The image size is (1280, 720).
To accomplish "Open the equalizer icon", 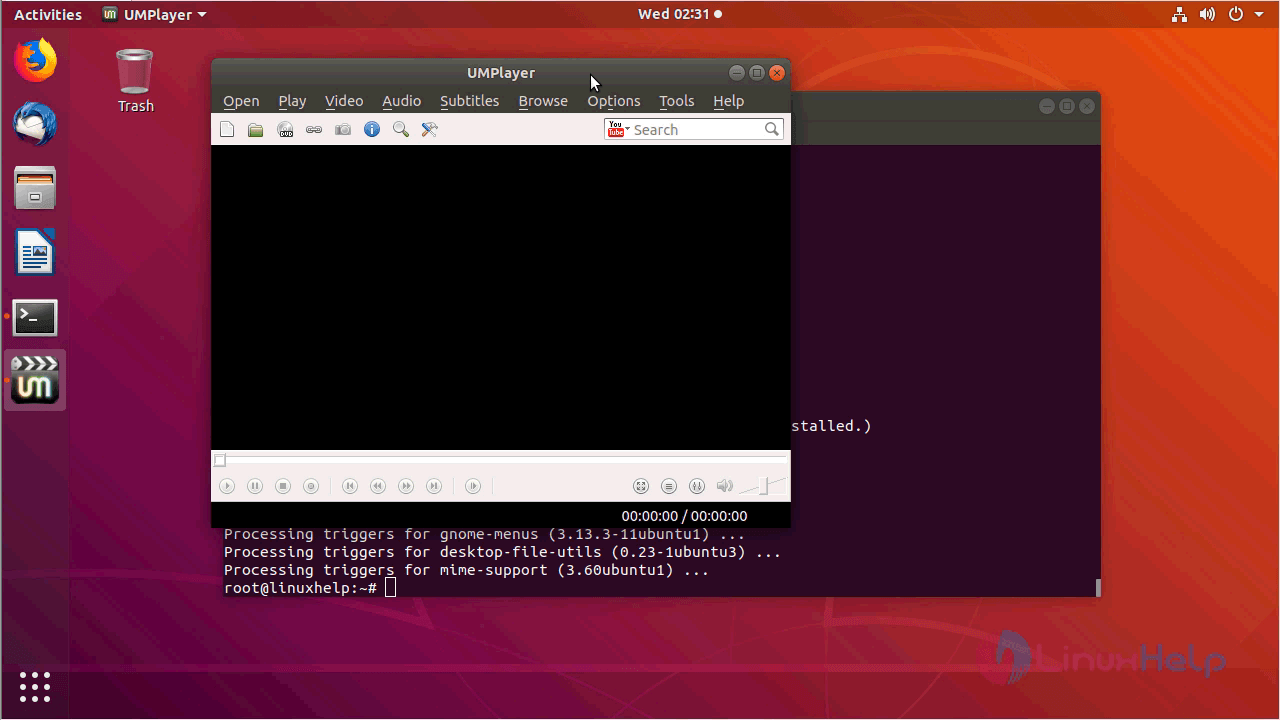I will 697,486.
